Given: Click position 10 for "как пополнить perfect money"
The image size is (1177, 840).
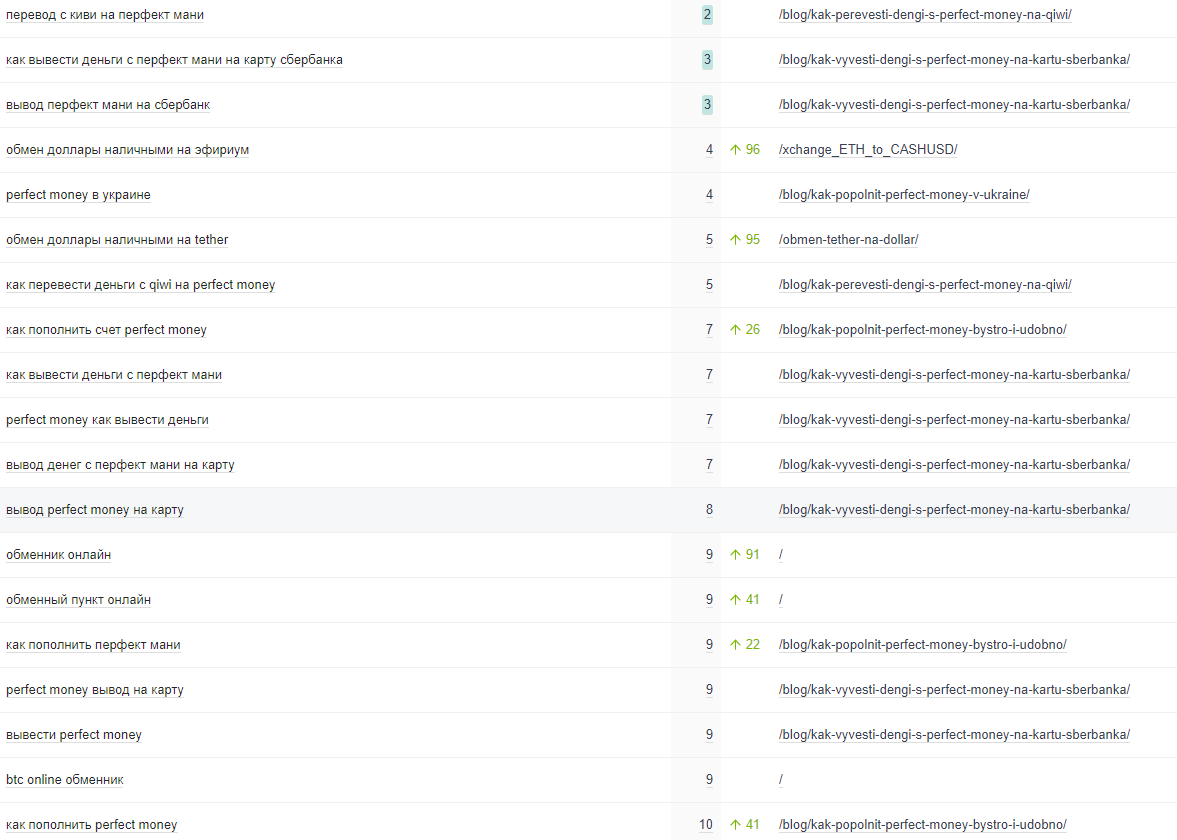Looking at the screenshot, I should click(706, 826).
